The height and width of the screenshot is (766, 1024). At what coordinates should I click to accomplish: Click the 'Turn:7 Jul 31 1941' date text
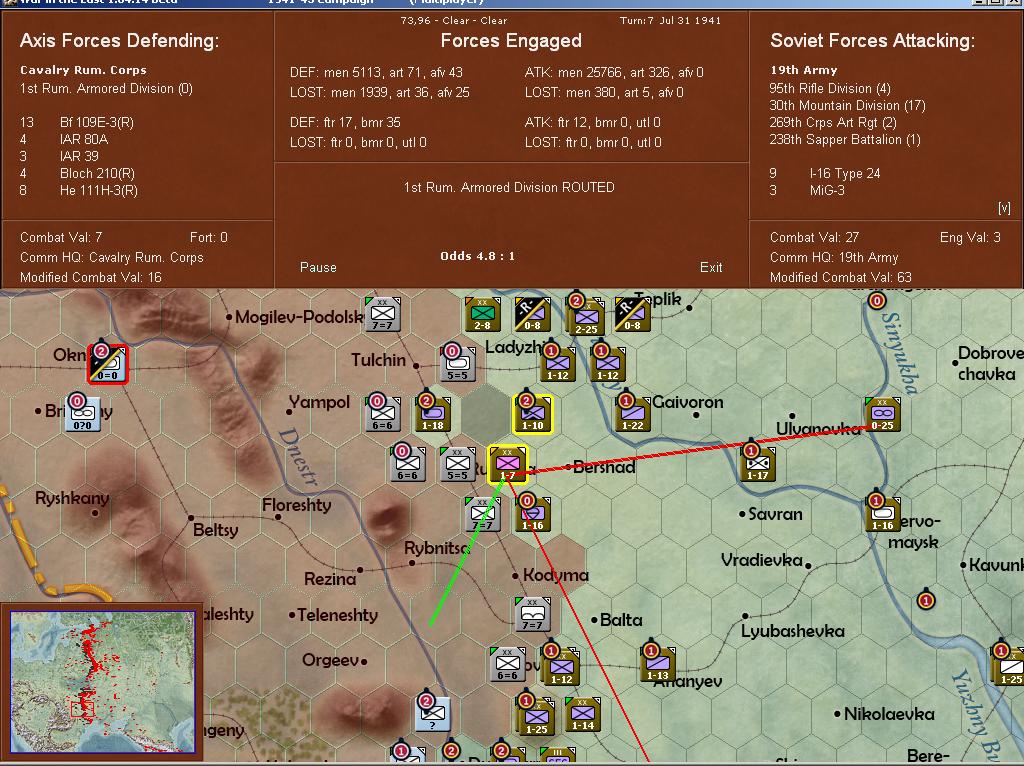click(670, 20)
